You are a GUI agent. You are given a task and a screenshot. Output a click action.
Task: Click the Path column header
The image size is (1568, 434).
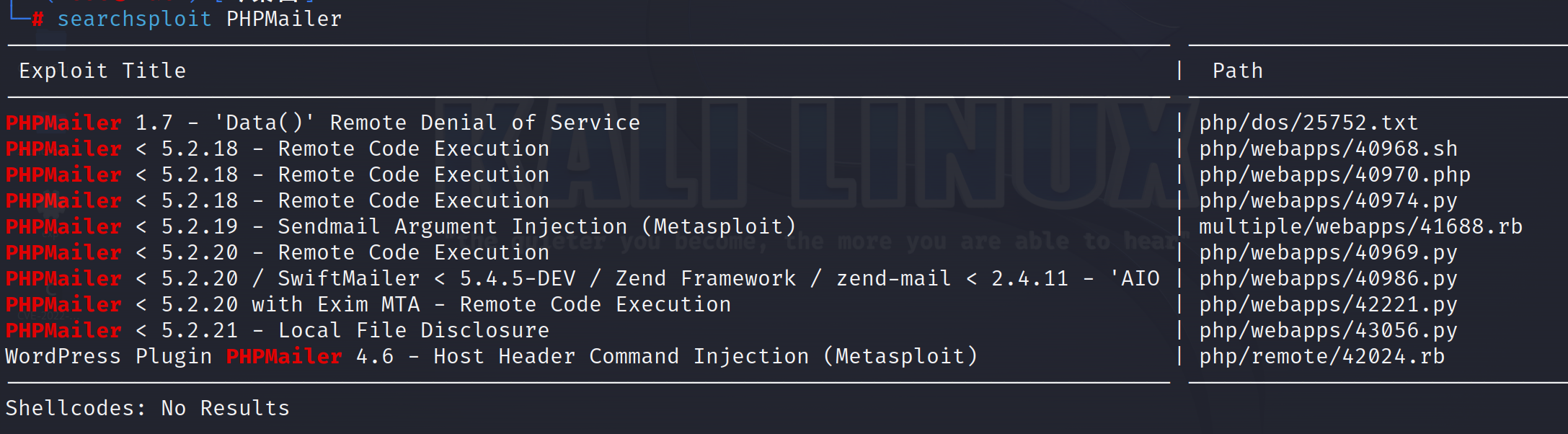pyautogui.click(x=1237, y=71)
